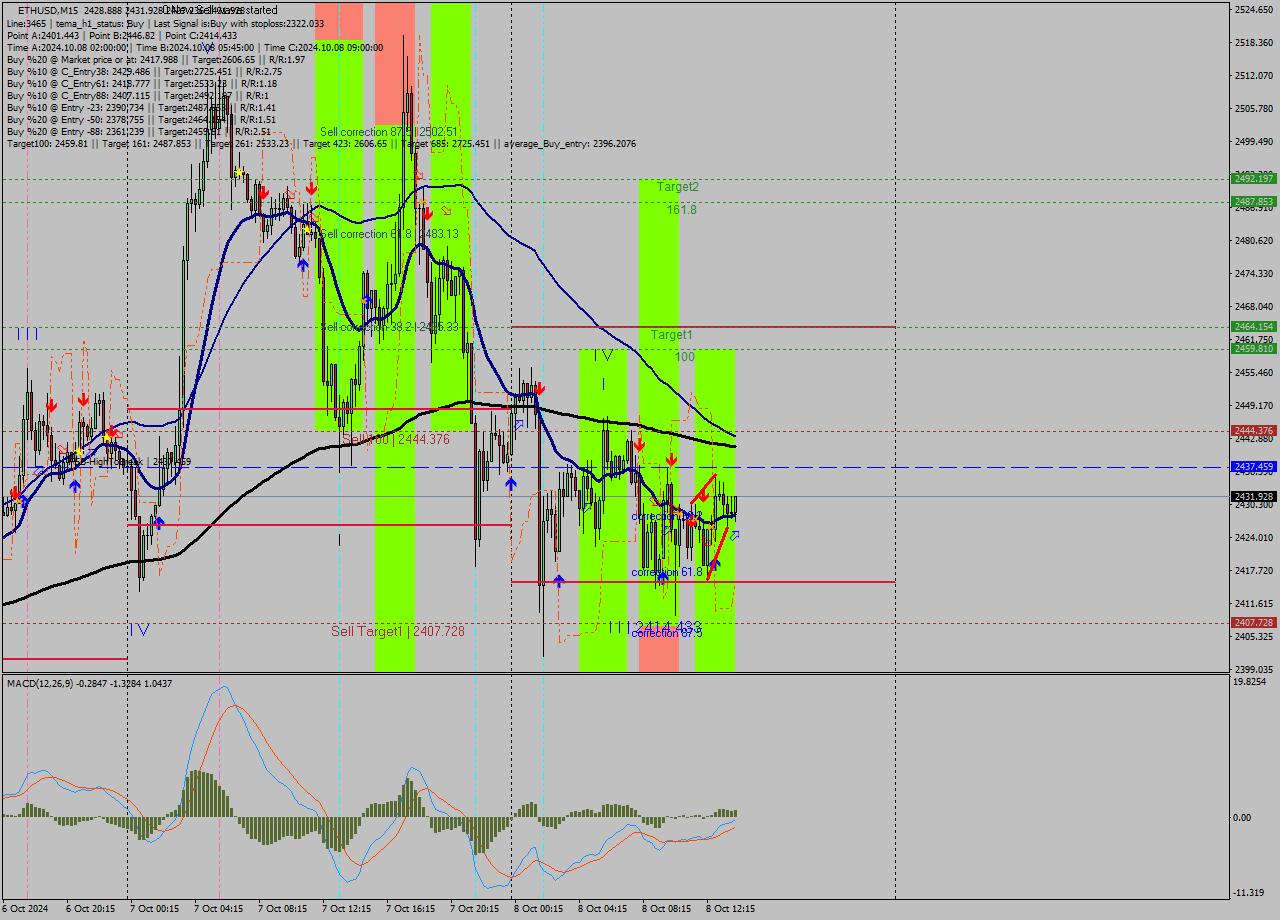Click the -11.319 MACD scale value
The width and height of the screenshot is (1280, 920).
click(1251, 893)
